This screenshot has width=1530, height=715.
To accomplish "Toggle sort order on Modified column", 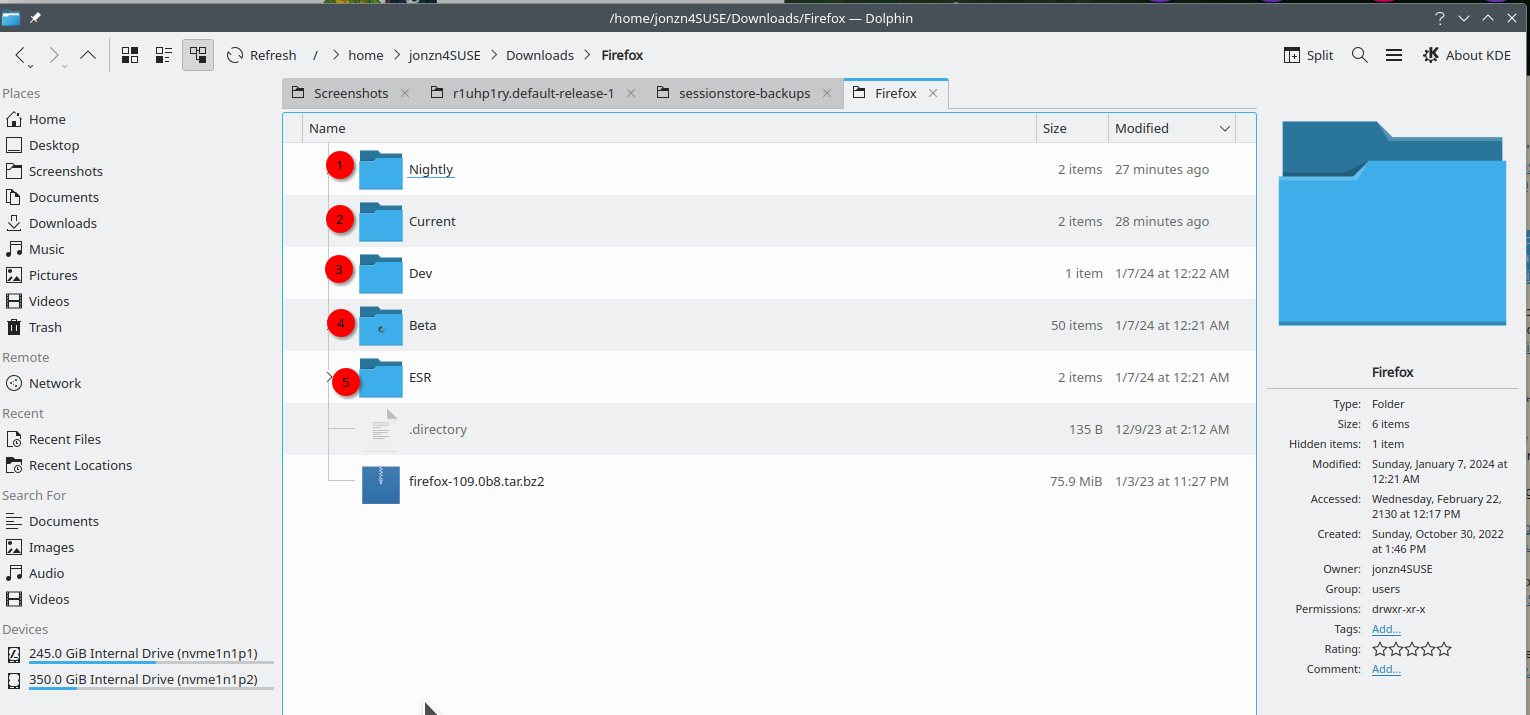I will (x=1172, y=128).
